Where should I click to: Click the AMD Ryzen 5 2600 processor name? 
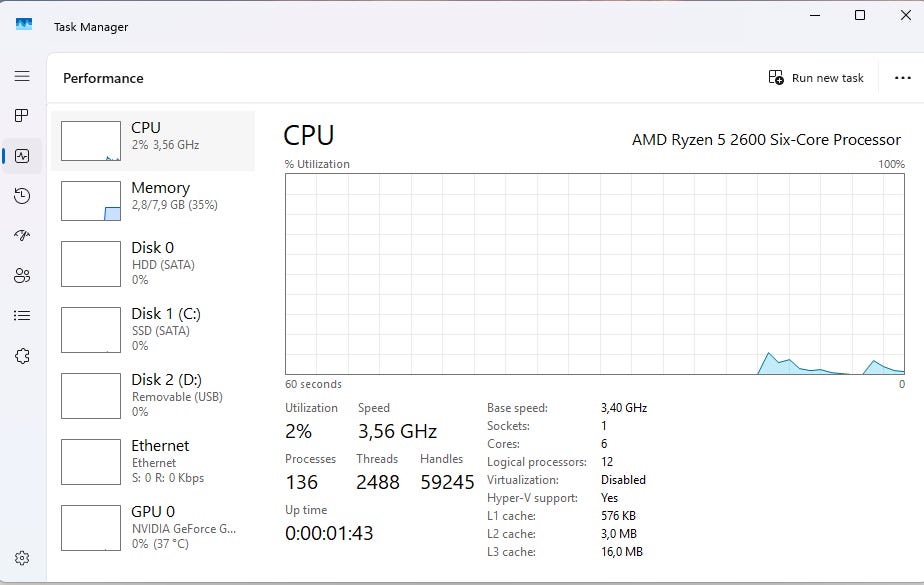(766, 140)
